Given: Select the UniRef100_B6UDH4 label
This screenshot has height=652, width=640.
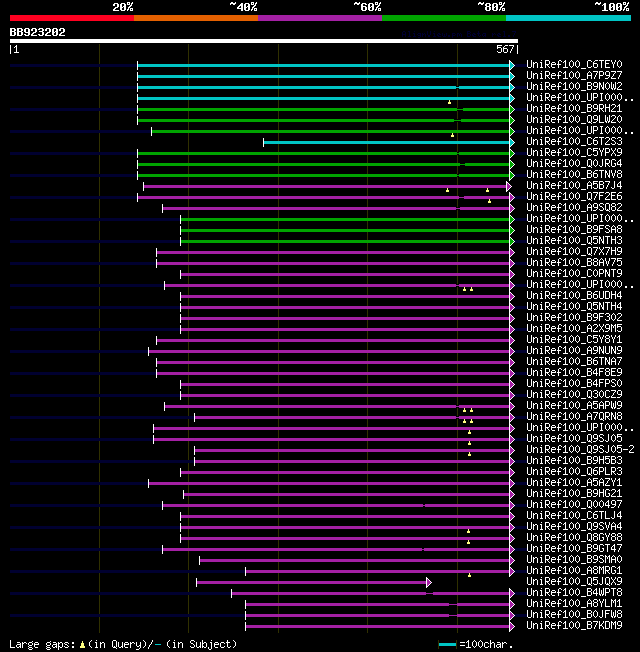Looking at the screenshot, I should pos(574,296).
